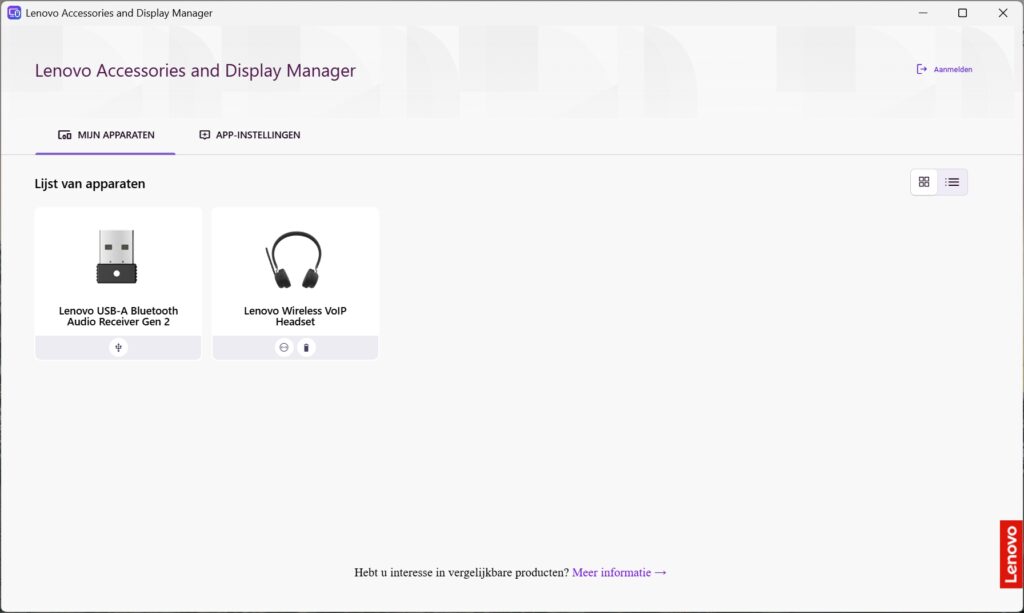Screen dimensions: 1024x613
Task: Click the Aanmelden sign-in arrow icon
Action: click(921, 69)
